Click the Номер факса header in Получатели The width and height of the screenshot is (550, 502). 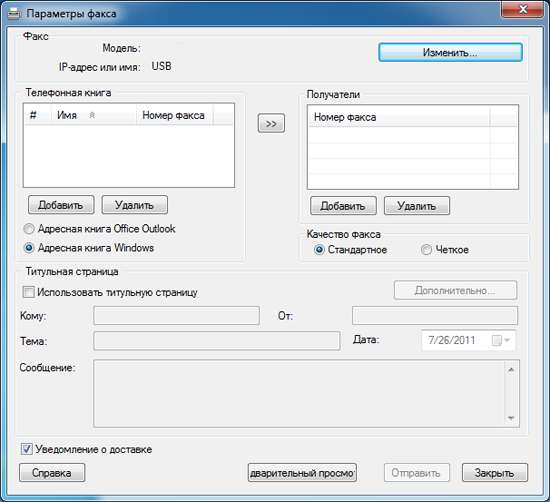point(398,117)
